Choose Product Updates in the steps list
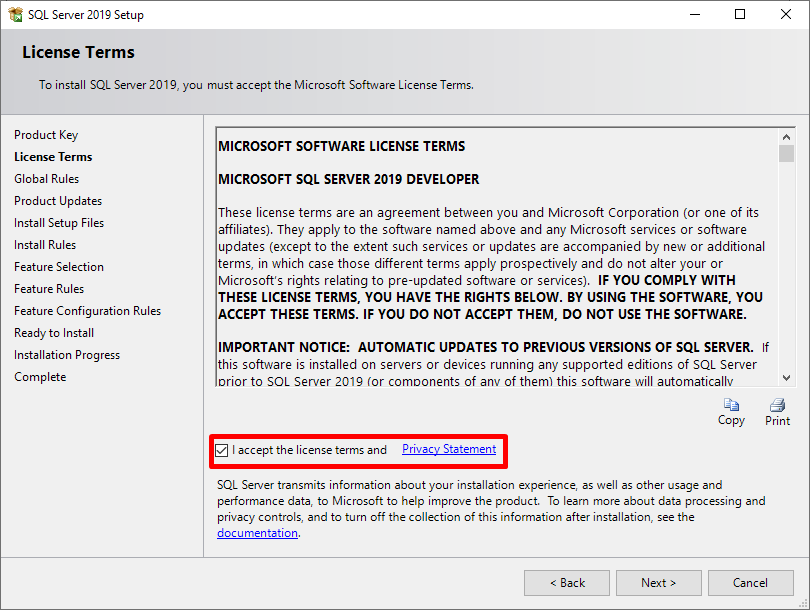 click(58, 201)
